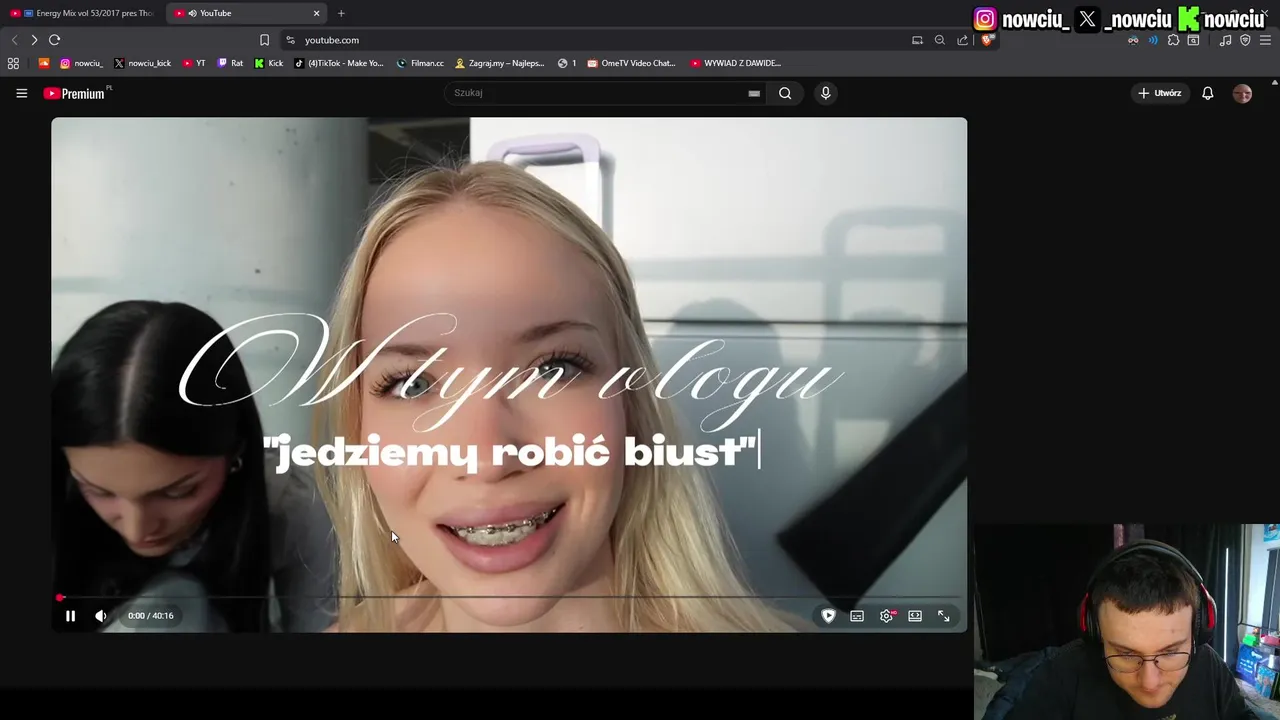1280x720 pixels.
Task: Click the video progress bar
Action: click(x=509, y=598)
